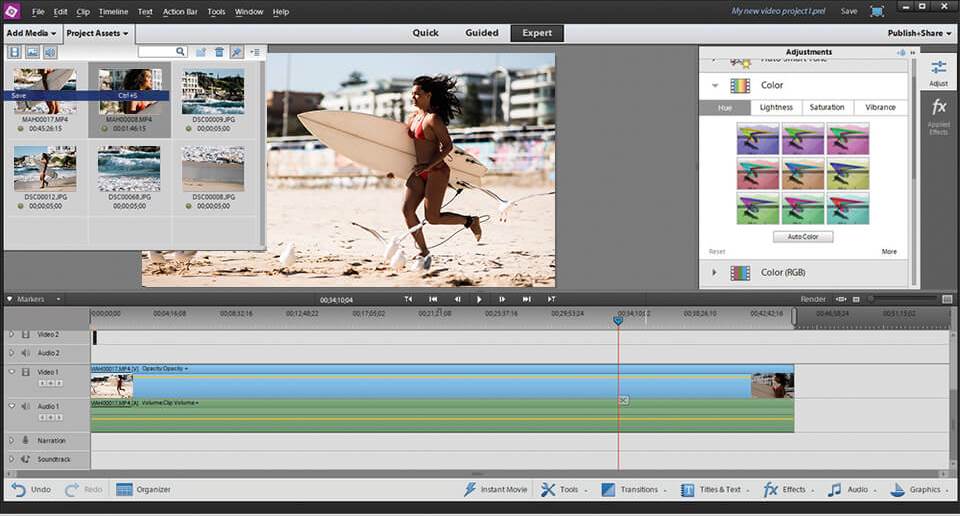Toggle the Audio 2 track mute speaker
Image resolution: width=960 pixels, height=516 pixels.
pos(26,353)
